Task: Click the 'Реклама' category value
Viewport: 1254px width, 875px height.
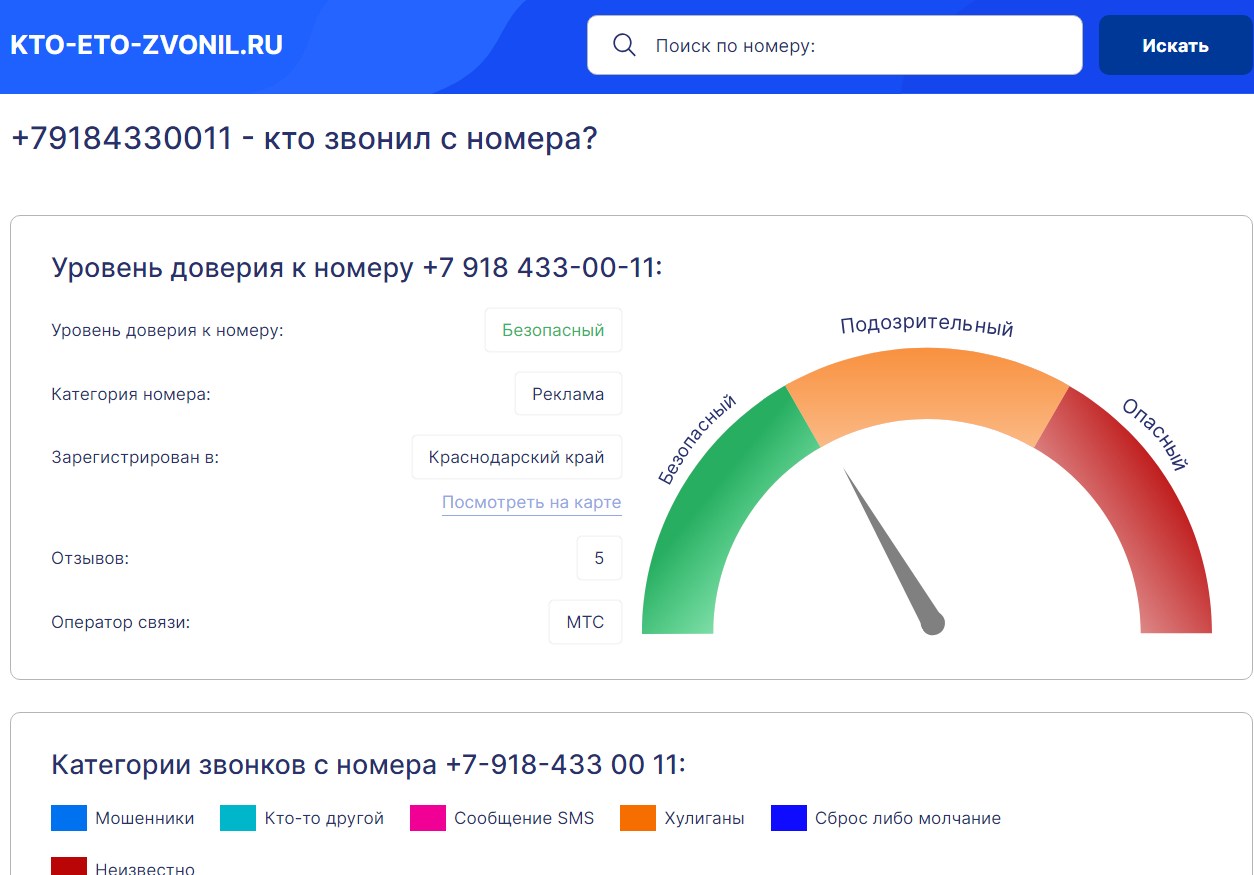Action: pyautogui.click(x=568, y=394)
